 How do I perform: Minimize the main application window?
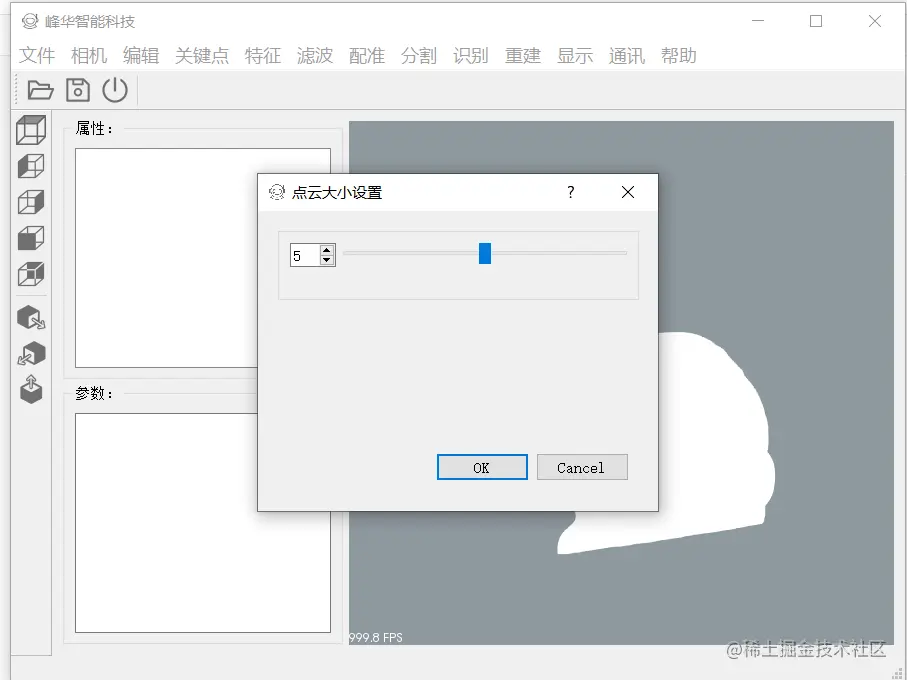click(x=758, y=21)
